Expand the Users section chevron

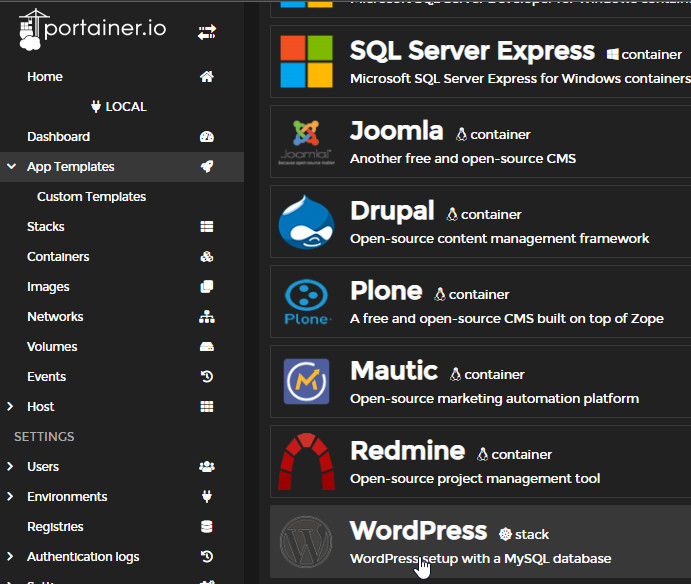[x=11, y=467]
